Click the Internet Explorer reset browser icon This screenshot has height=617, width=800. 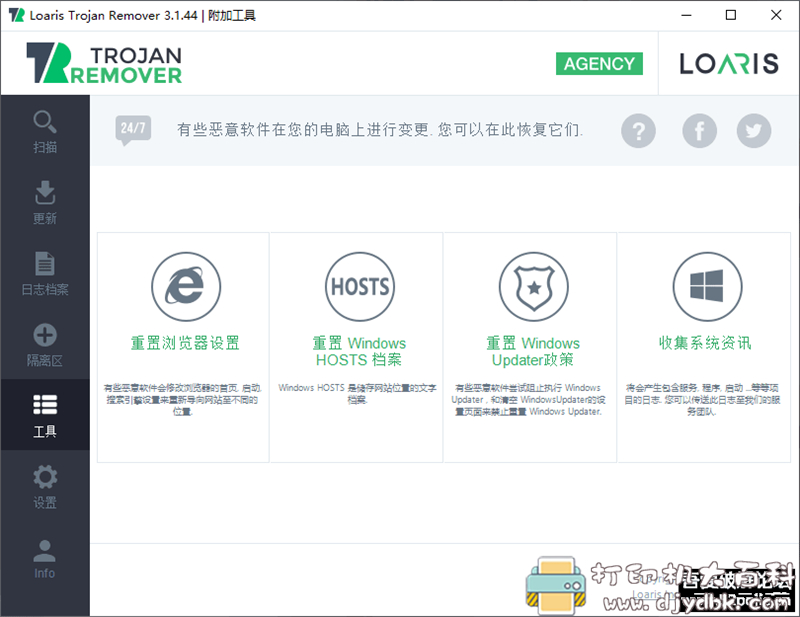click(186, 286)
